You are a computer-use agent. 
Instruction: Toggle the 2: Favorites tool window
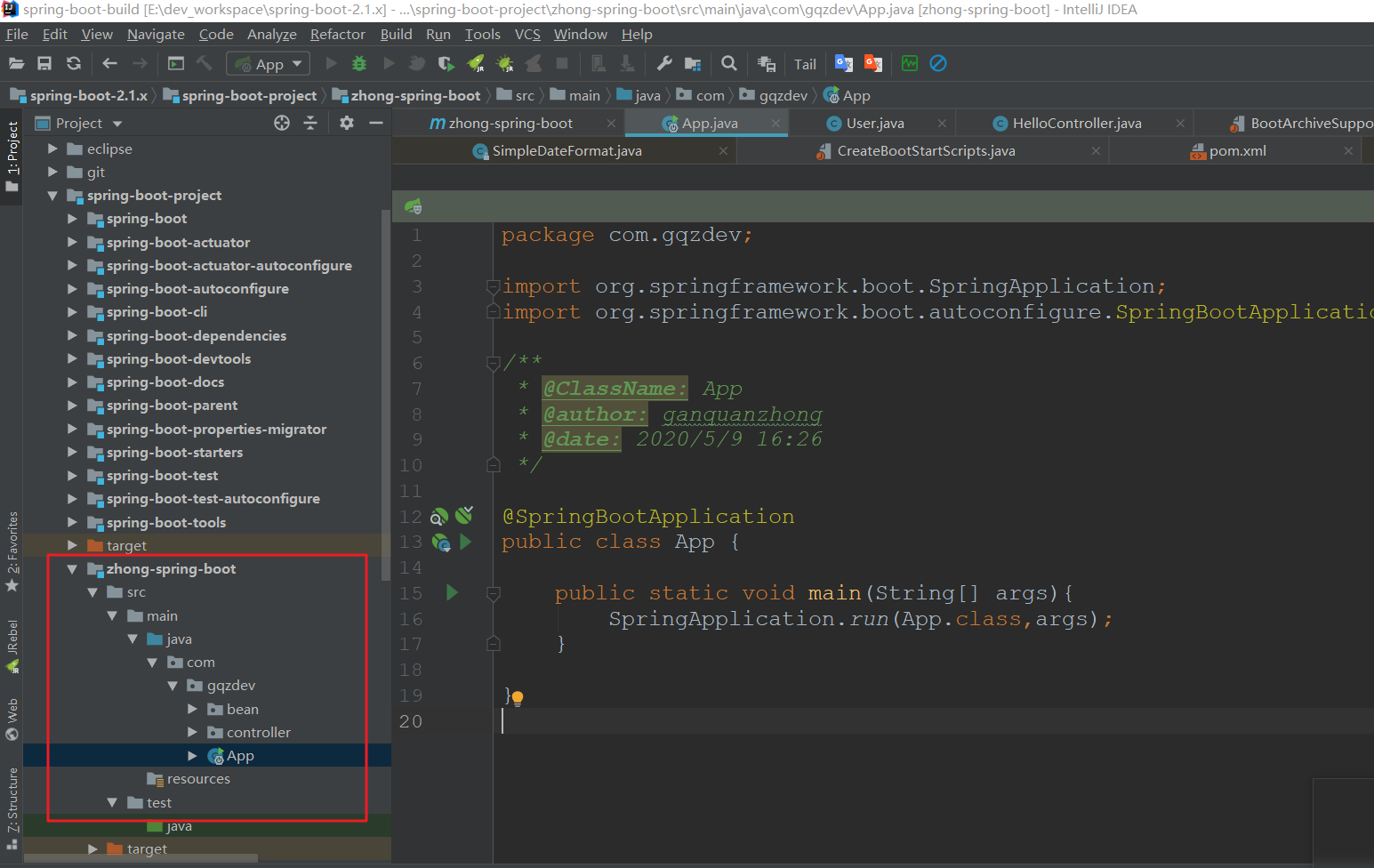pos(12,551)
